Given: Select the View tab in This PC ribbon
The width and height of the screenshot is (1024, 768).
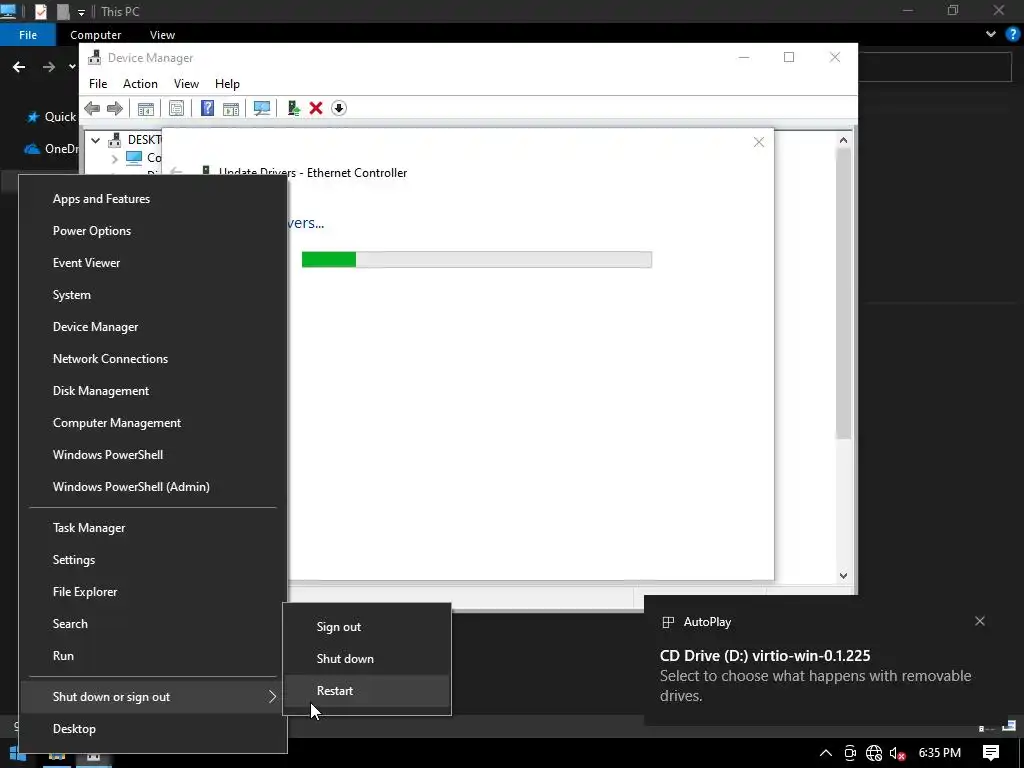Looking at the screenshot, I should click(x=162, y=35).
